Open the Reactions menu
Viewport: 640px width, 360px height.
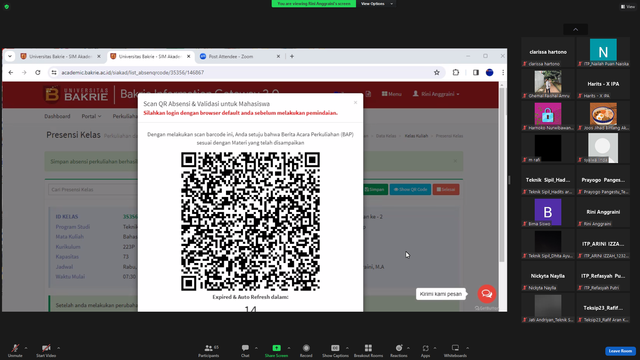point(399,350)
